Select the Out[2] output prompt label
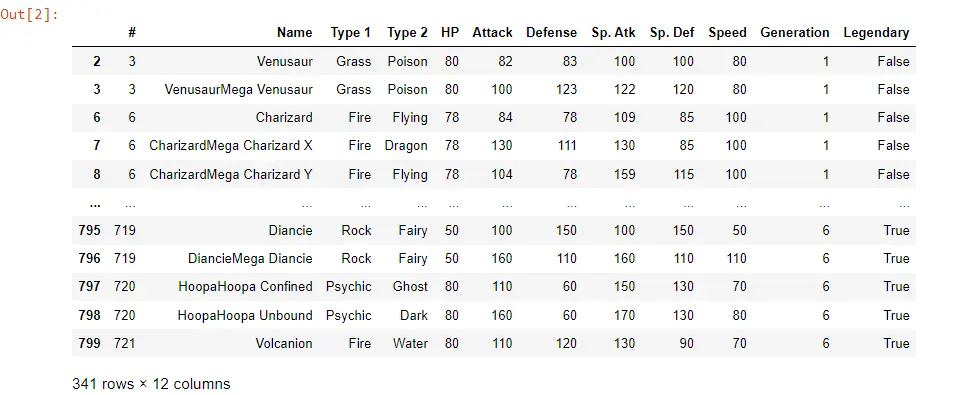The image size is (961, 395). pyautogui.click(x=29, y=15)
